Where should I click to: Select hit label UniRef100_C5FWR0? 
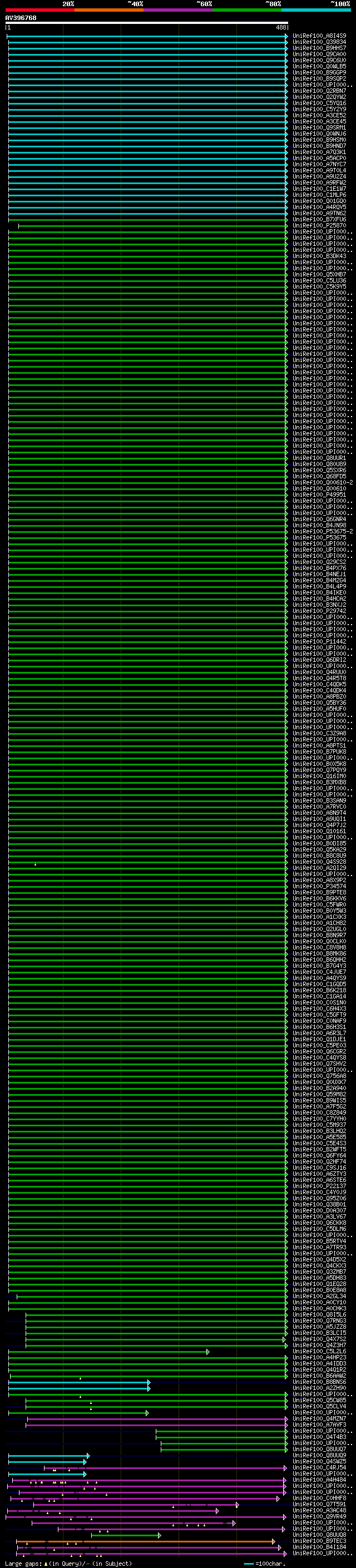319,904
